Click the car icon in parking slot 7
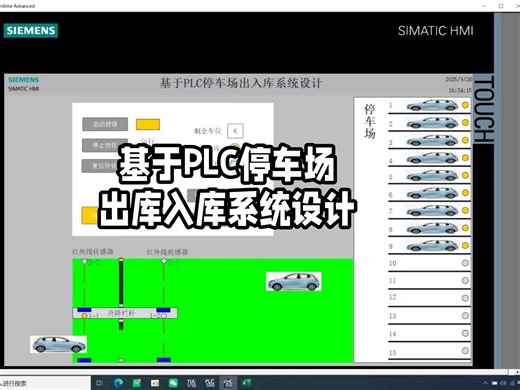 433,211
